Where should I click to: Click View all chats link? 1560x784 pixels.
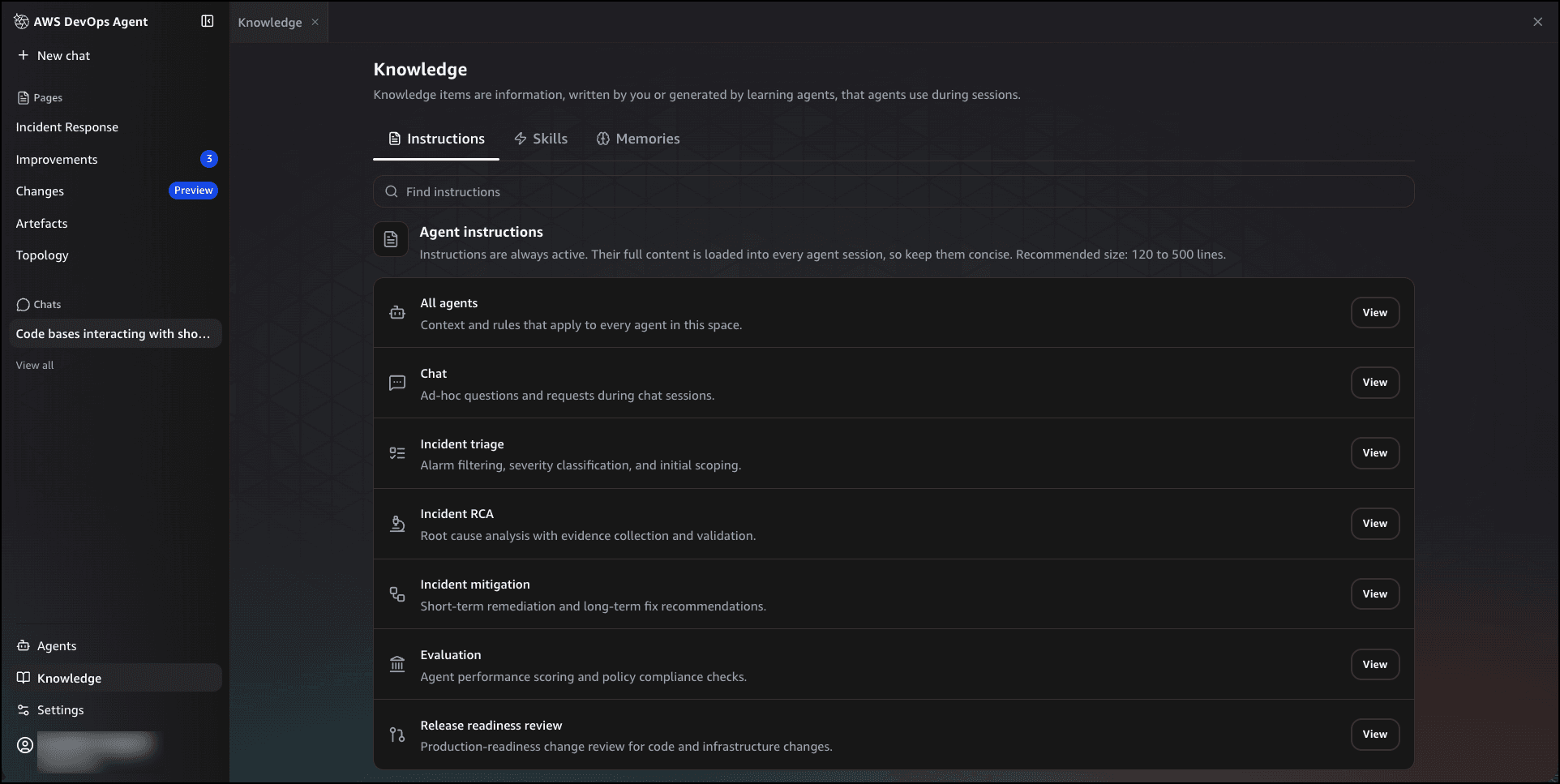(35, 366)
